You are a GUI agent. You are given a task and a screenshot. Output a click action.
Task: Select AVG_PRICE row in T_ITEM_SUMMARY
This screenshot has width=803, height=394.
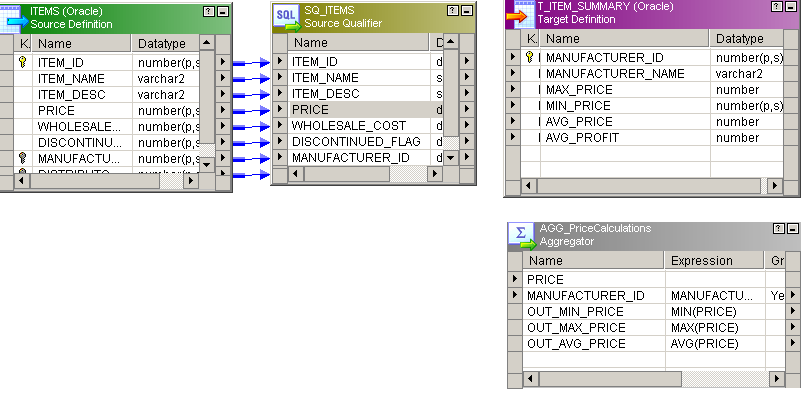click(x=652, y=121)
